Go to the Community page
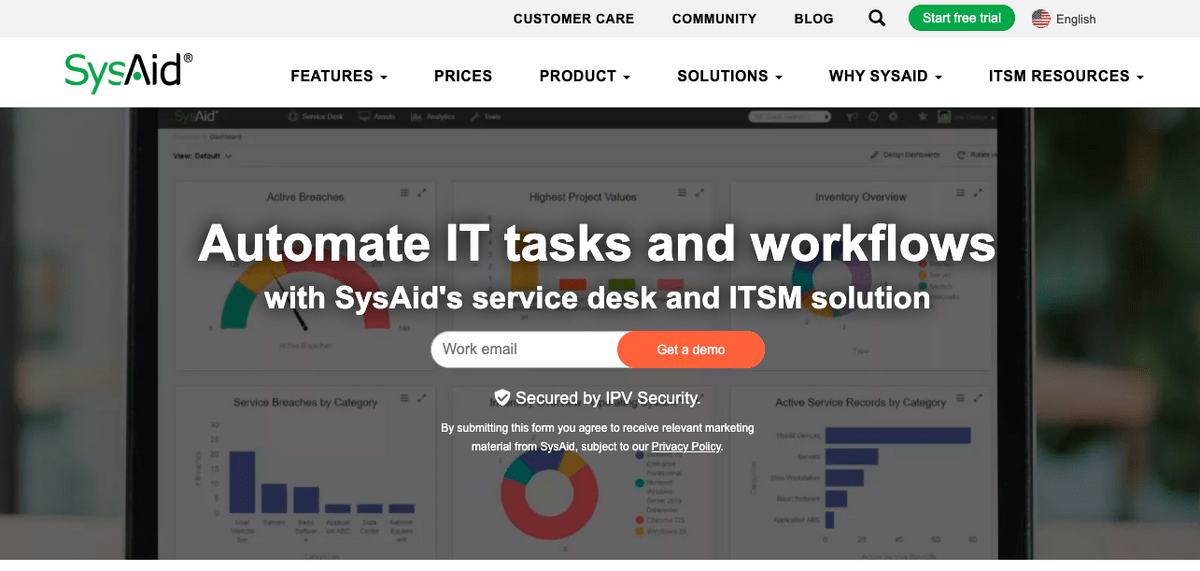This screenshot has height=571, width=1200. coord(714,19)
